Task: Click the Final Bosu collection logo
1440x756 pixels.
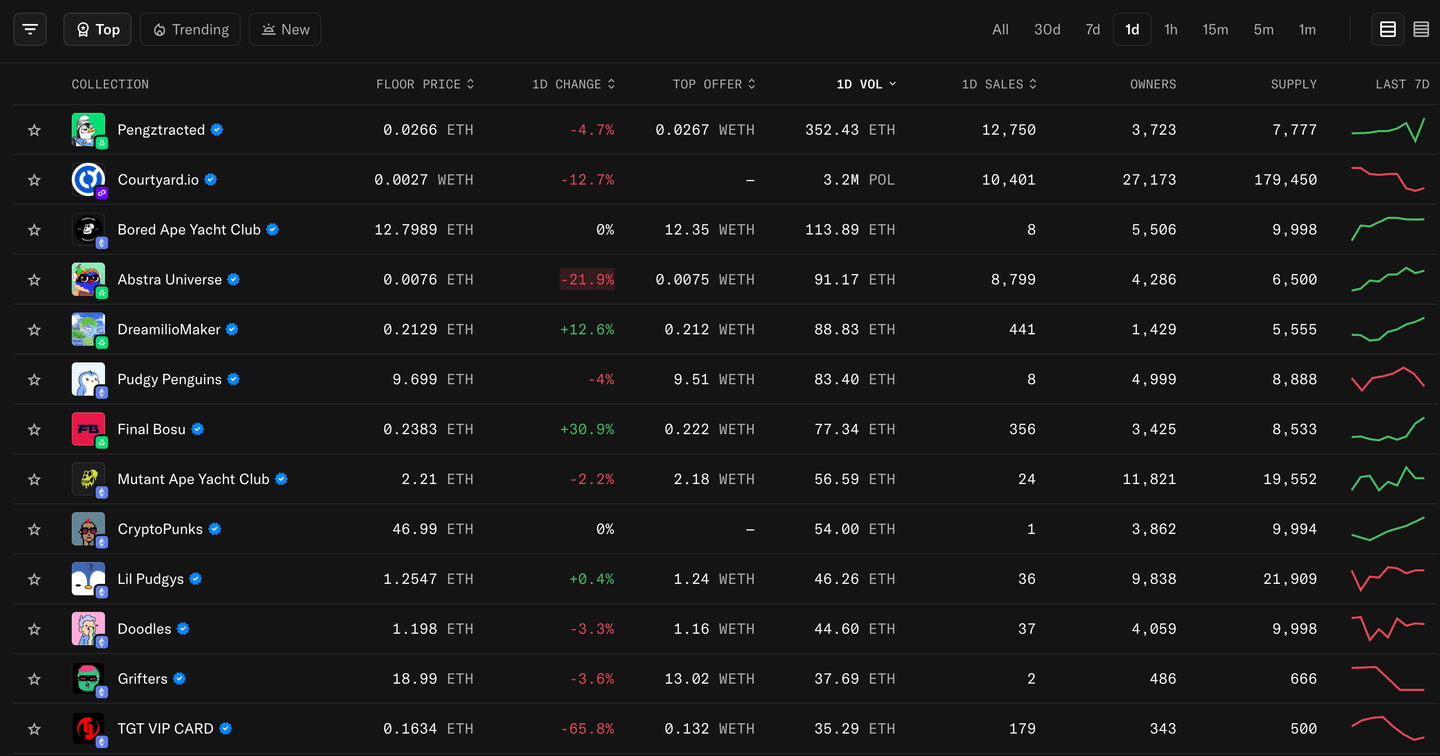Action: pyautogui.click(x=88, y=429)
